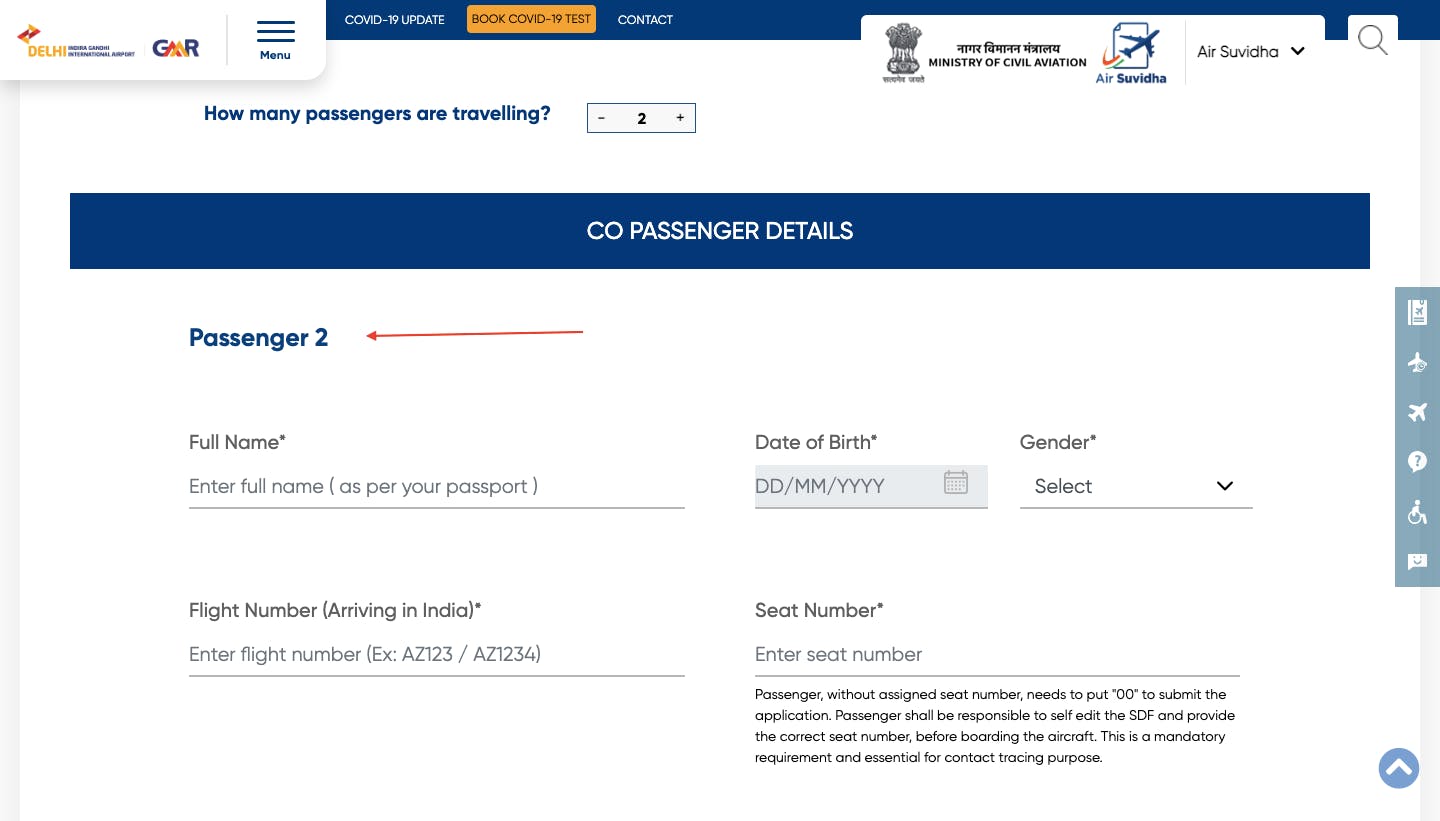1440x821 pixels.
Task: Click the Seat Number input field
Action: (x=997, y=655)
